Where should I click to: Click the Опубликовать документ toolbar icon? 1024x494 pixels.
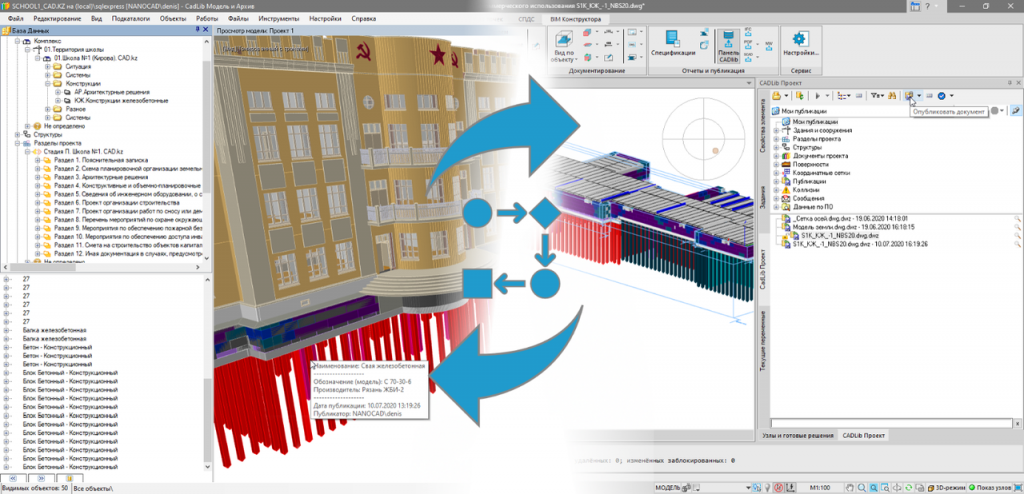coord(909,96)
